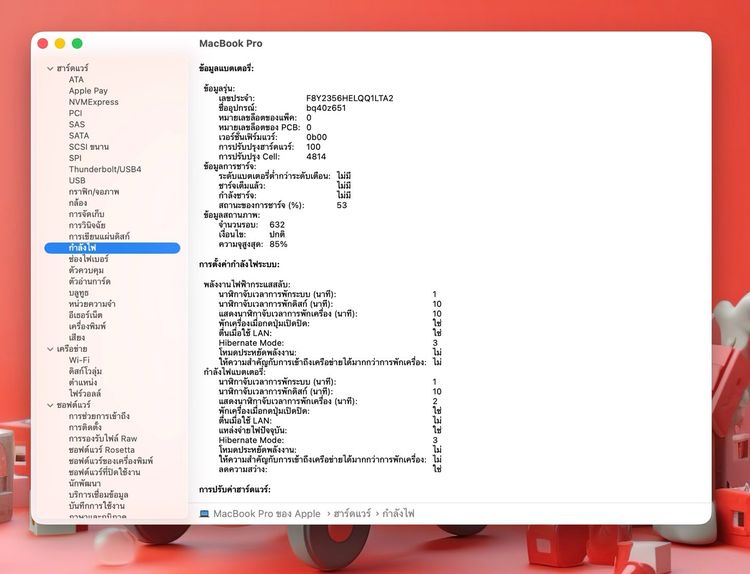Screen dimensions: 750x574
Task: Click the การตั้งค่ากำลังไฟระบบ heading
Action: pyautogui.click(x=239, y=265)
